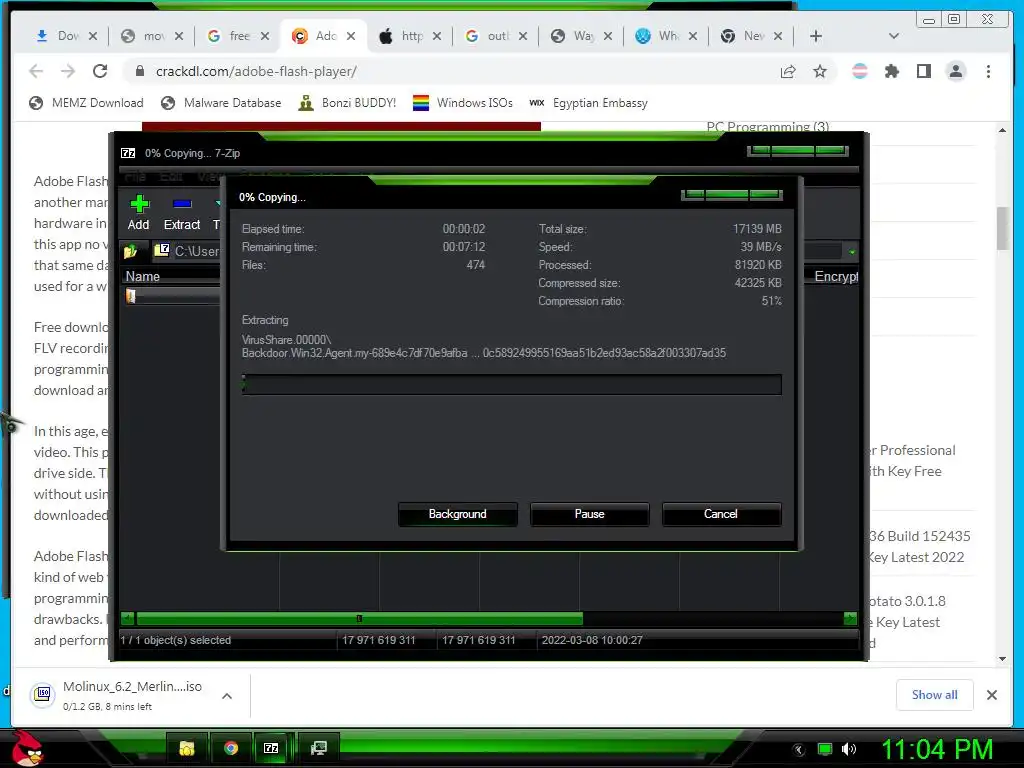Open Windows ISOs bookmark

click(463, 103)
